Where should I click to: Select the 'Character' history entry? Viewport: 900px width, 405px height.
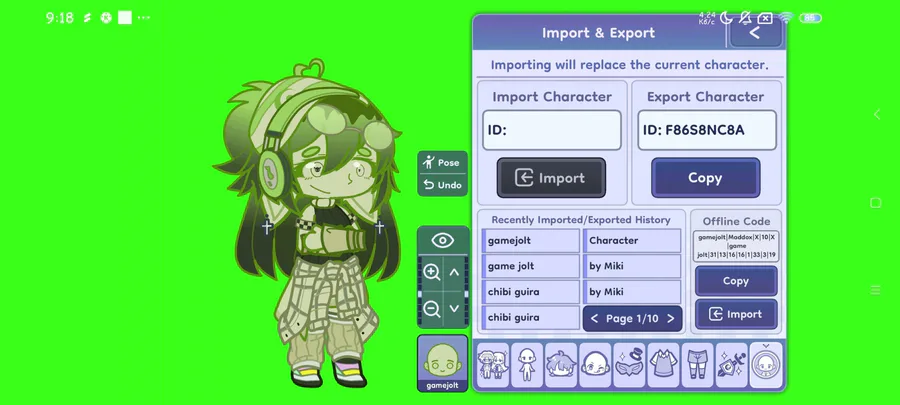[x=632, y=240]
